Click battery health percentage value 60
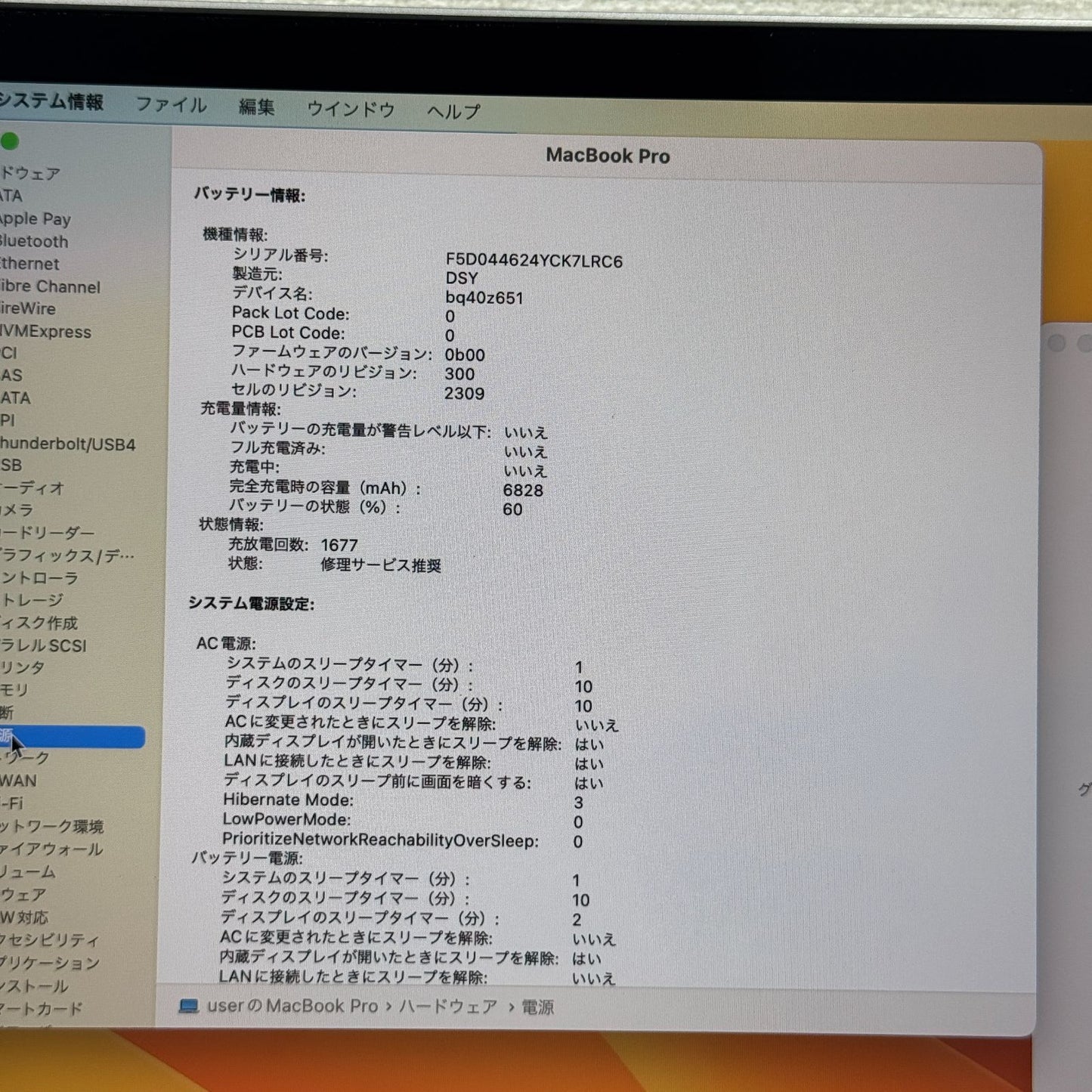1092x1092 pixels. click(x=512, y=509)
